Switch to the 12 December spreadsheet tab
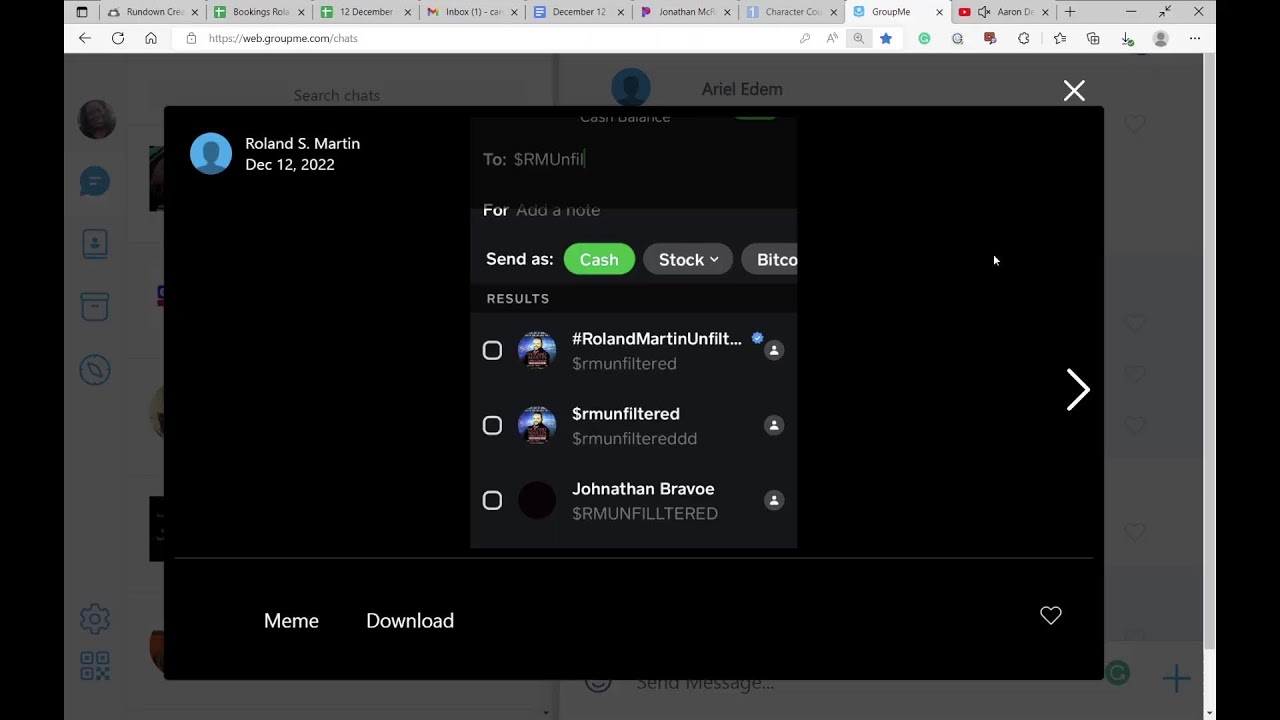This screenshot has height=720, width=1280. [x=365, y=12]
